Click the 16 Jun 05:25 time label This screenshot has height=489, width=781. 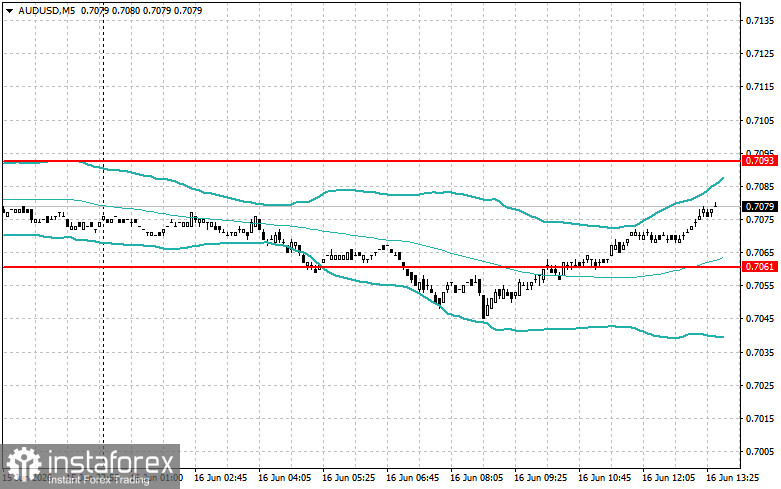349,478
